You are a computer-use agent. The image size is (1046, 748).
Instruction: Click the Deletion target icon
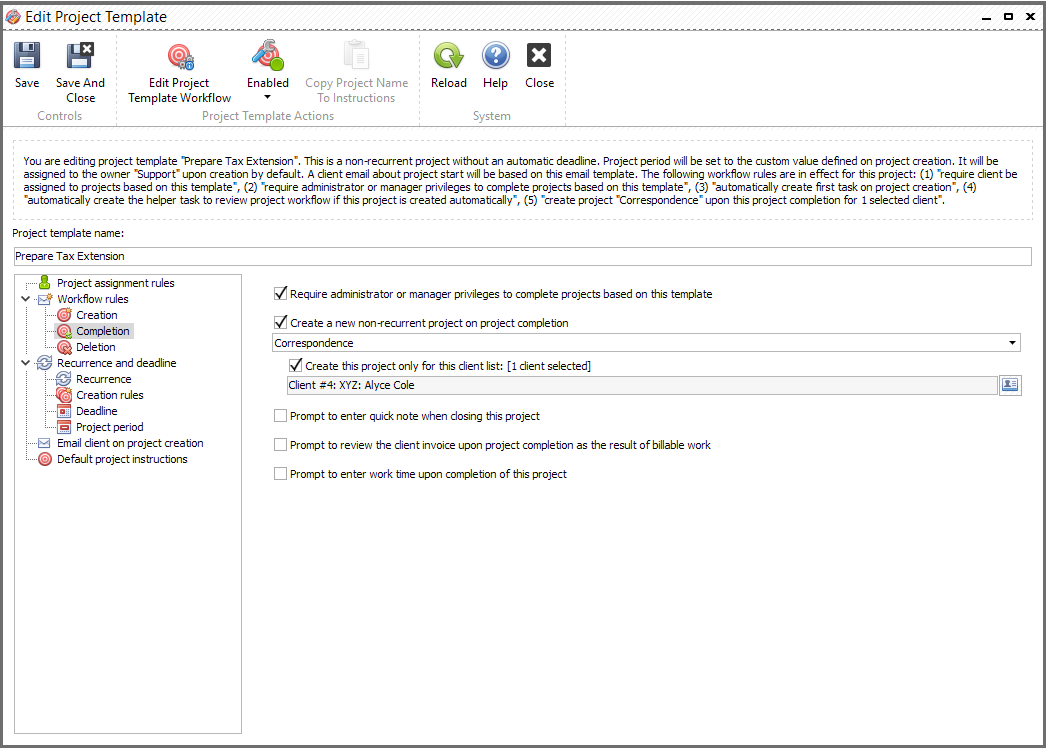coord(64,347)
